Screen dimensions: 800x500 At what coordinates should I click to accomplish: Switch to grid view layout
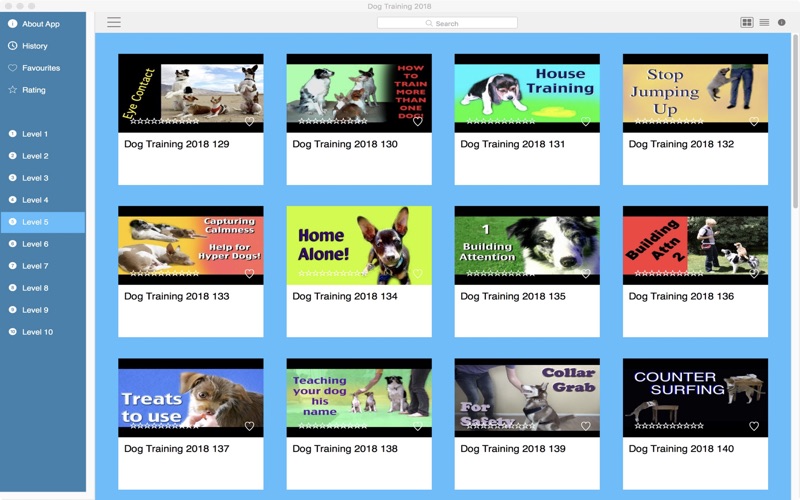(746, 22)
